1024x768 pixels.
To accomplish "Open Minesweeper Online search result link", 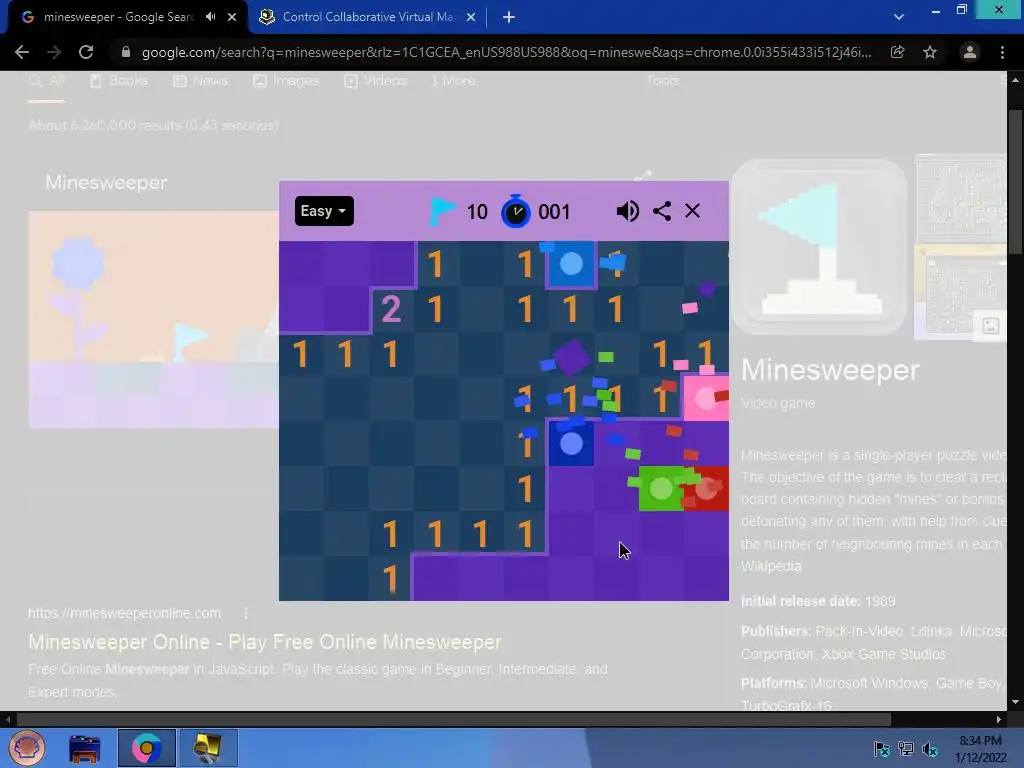I will point(265,642).
